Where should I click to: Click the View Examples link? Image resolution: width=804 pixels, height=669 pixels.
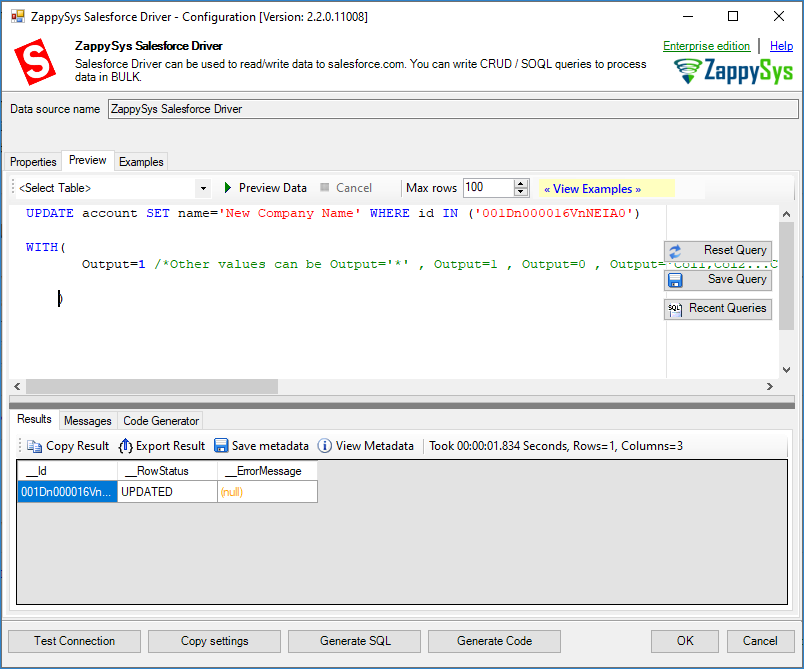click(x=592, y=189)
